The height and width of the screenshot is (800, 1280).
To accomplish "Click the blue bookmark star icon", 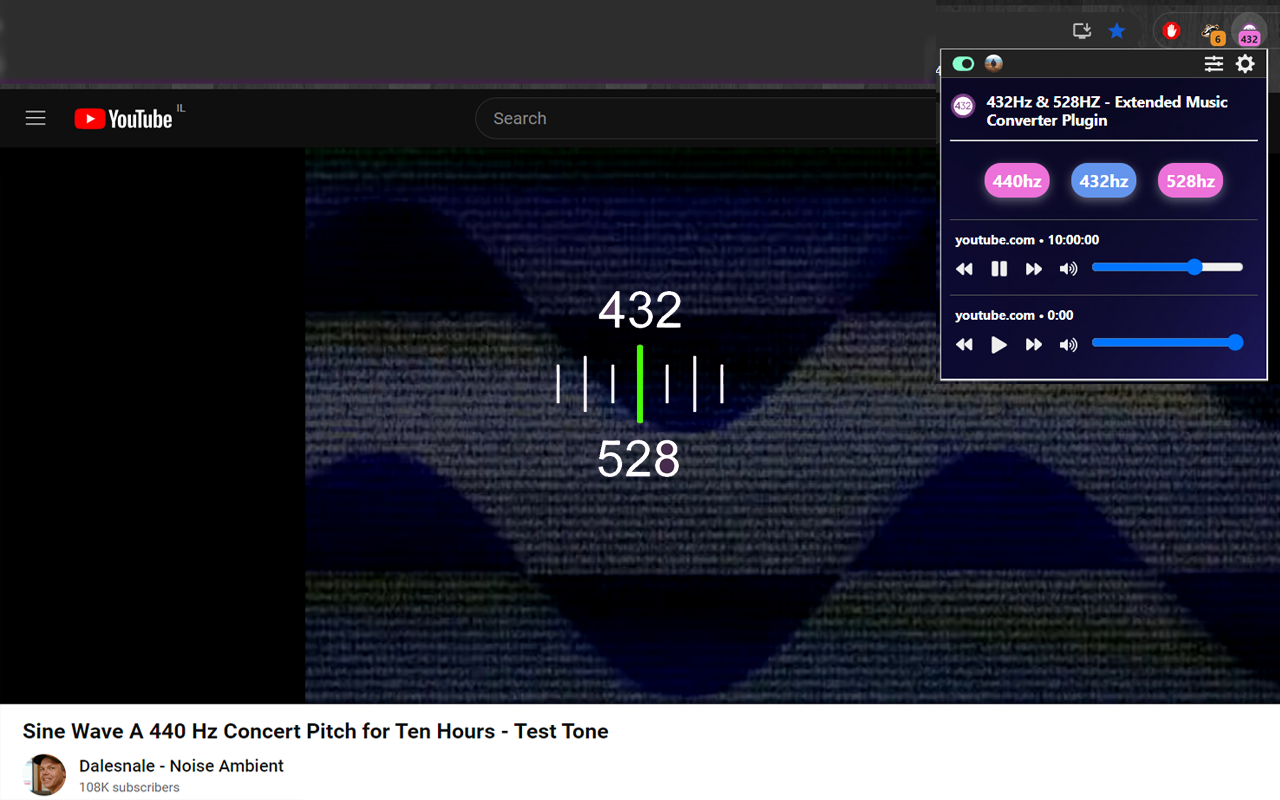I will (1117, 31).
